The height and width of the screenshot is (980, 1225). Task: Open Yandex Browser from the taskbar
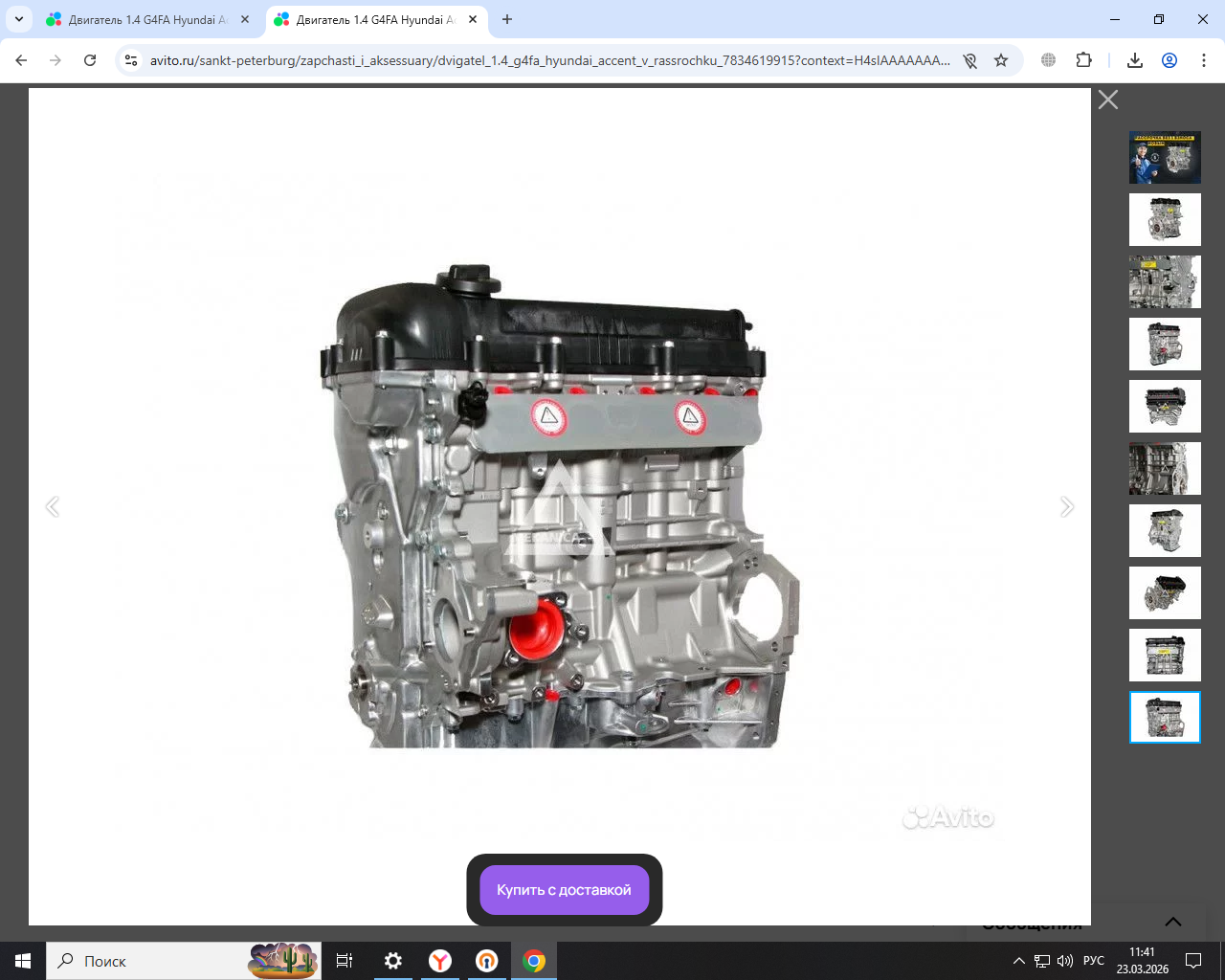click(x=440, y=961)
